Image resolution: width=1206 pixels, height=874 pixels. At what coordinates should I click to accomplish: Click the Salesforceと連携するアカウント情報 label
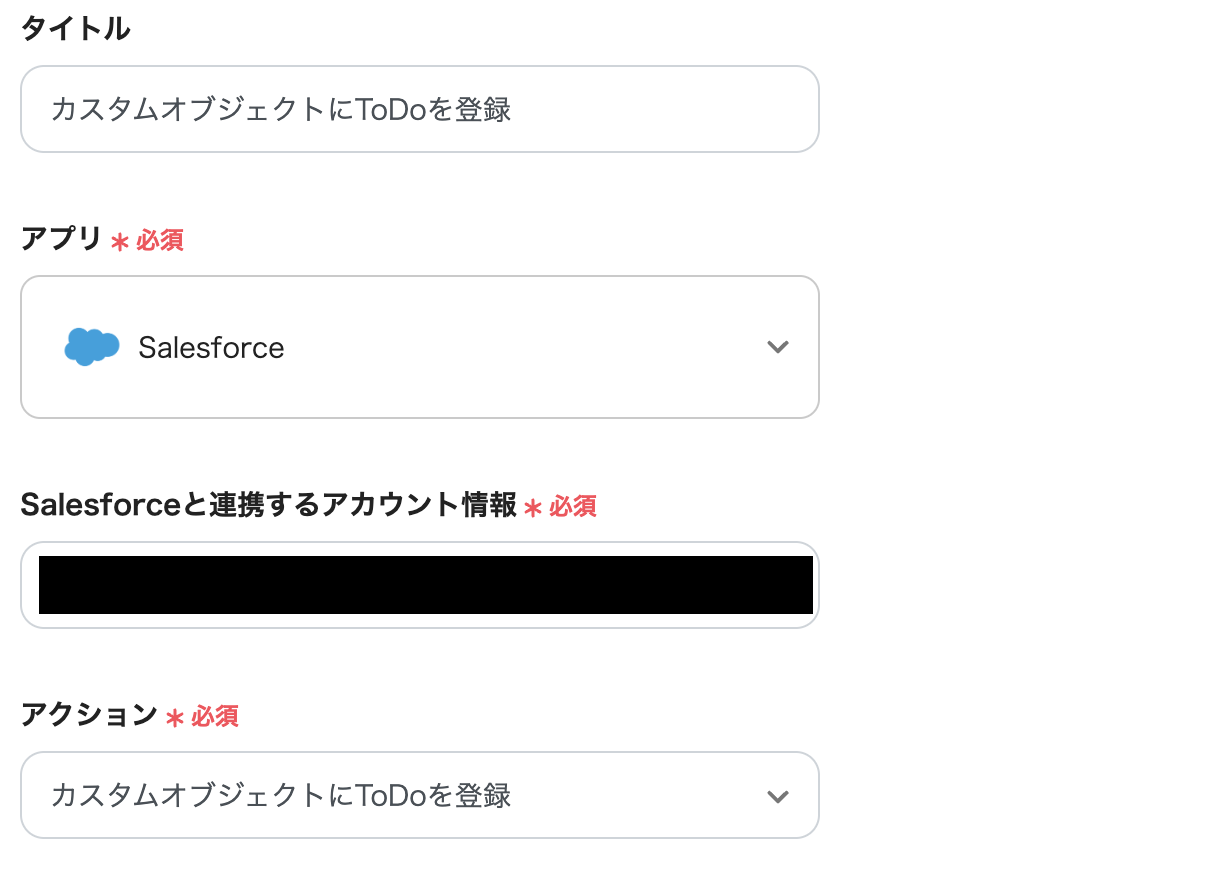pyautogui.click(x=268, y=505)
